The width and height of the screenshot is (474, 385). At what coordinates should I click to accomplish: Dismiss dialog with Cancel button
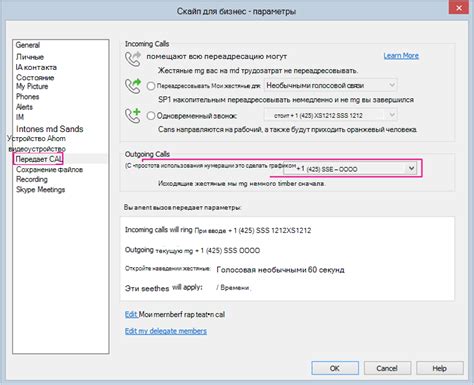point(387,368)
